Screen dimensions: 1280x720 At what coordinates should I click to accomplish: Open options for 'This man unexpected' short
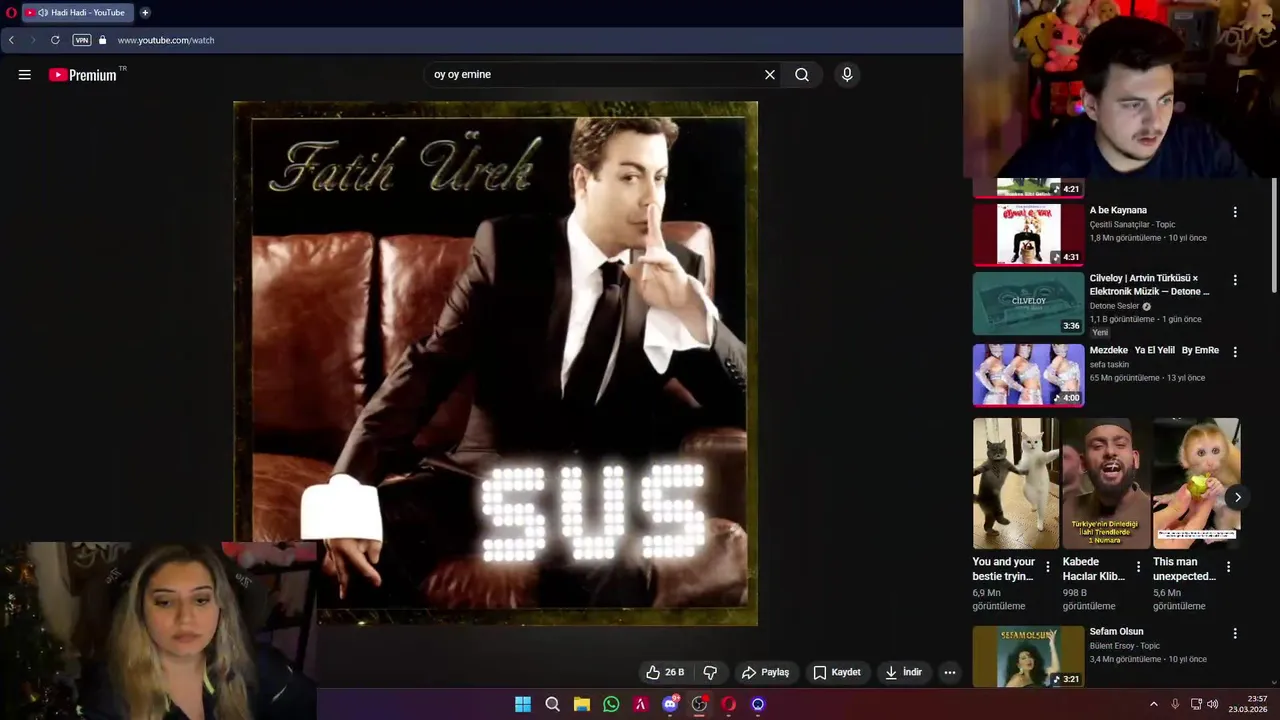1229,567
